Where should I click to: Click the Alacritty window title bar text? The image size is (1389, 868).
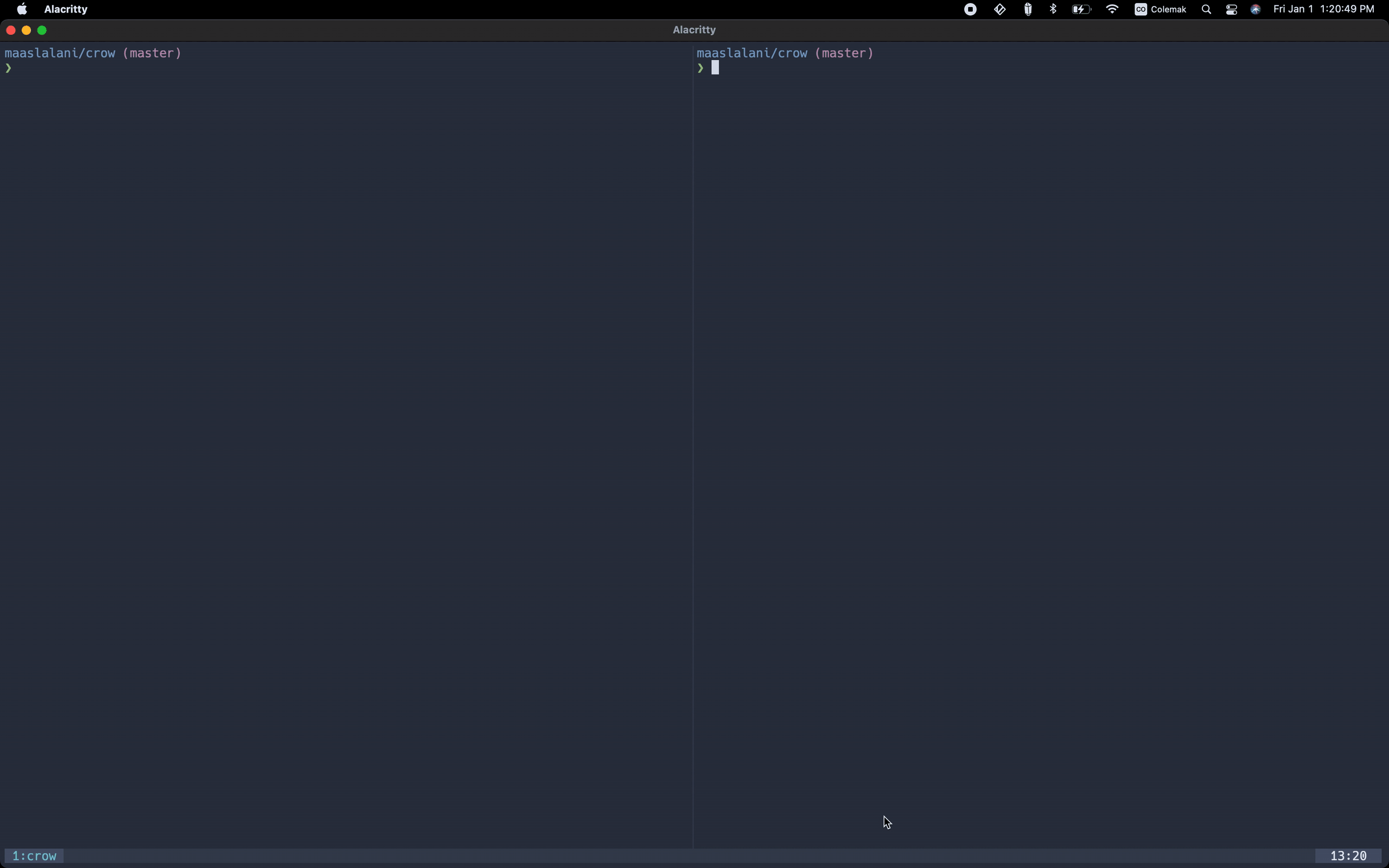694,30
